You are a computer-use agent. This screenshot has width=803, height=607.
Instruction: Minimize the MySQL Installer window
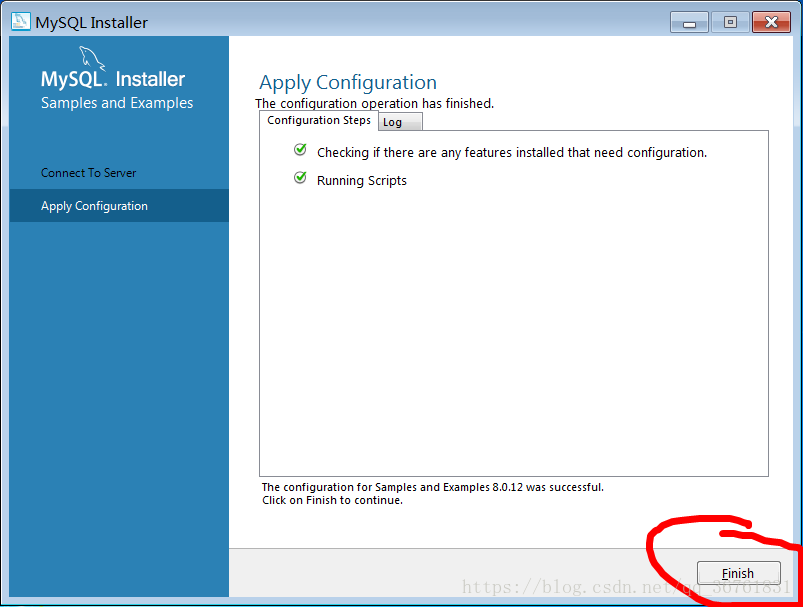pos(689,23)
